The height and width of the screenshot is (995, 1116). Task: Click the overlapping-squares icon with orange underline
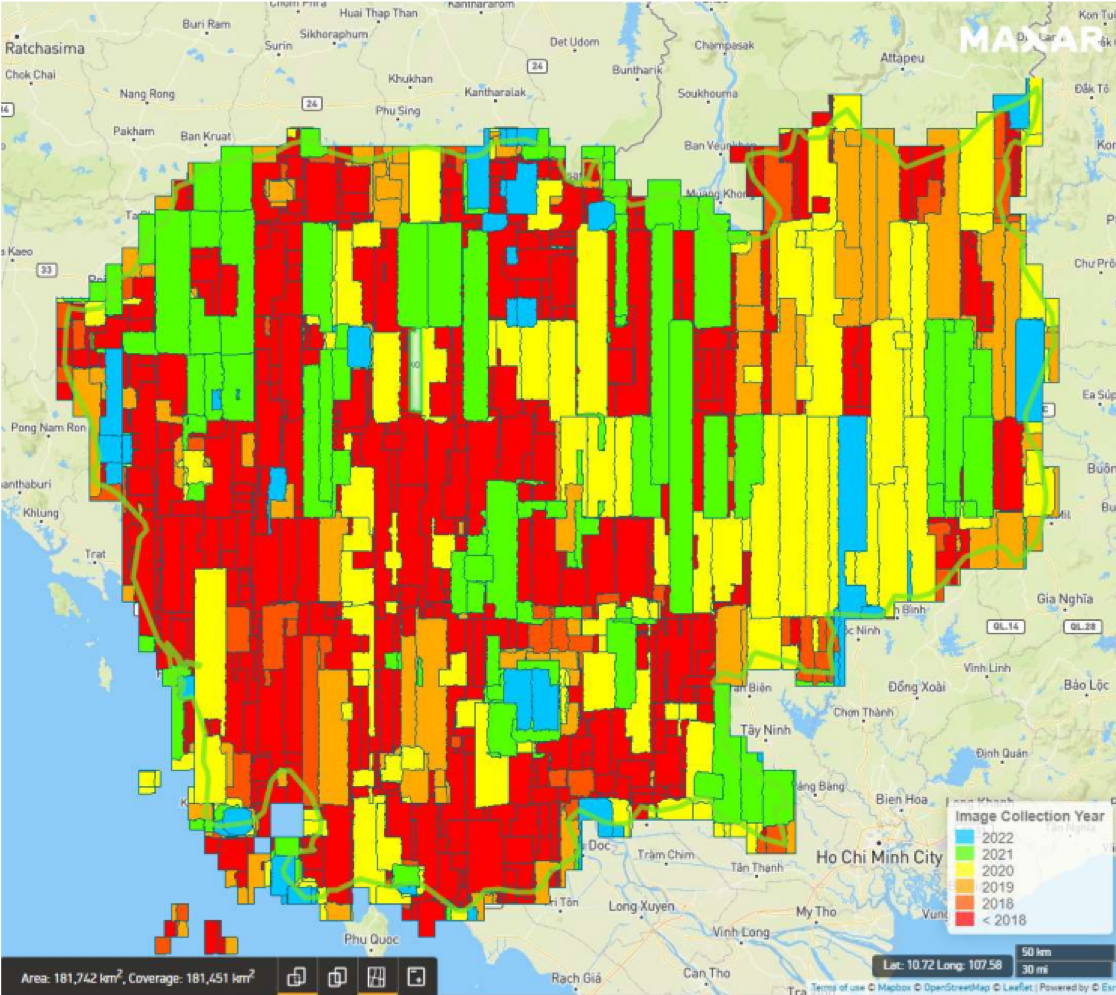[296, 976]
